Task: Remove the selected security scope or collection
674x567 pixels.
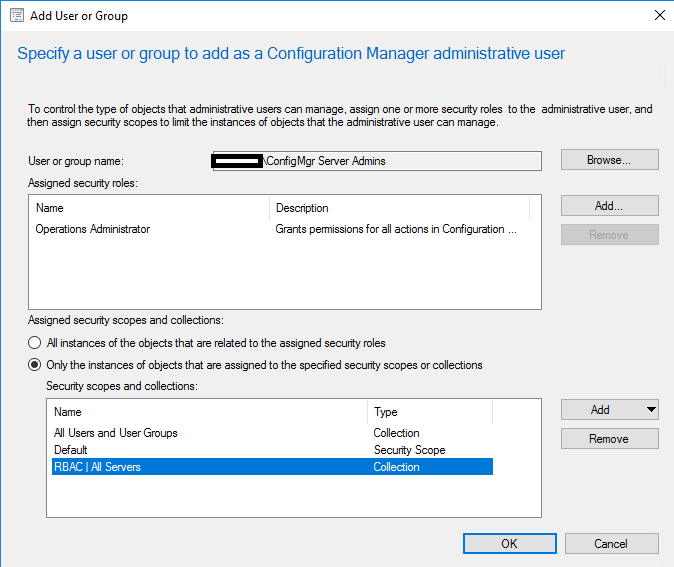Action: pyautogui.click(x=609, y=439)
